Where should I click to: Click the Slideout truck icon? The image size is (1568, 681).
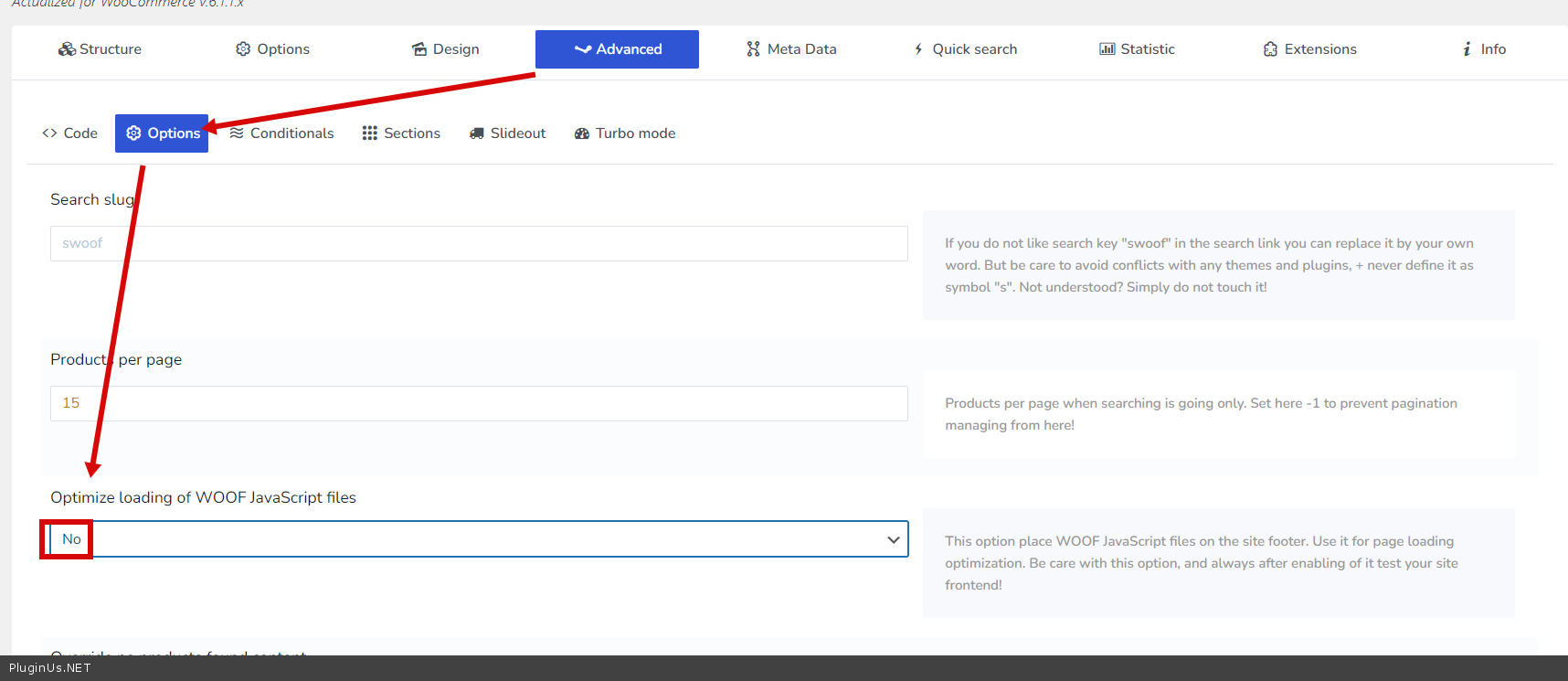(x=476, y=133)
